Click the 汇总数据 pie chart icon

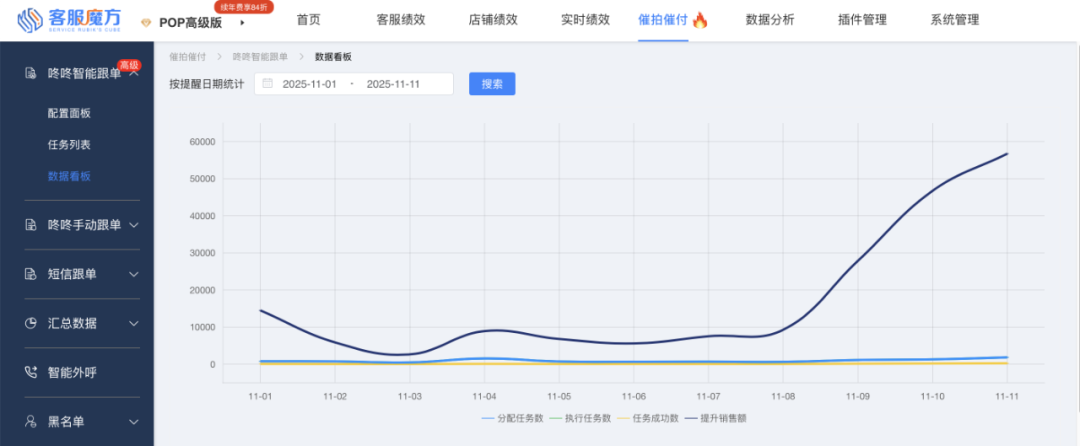point(30,323)
